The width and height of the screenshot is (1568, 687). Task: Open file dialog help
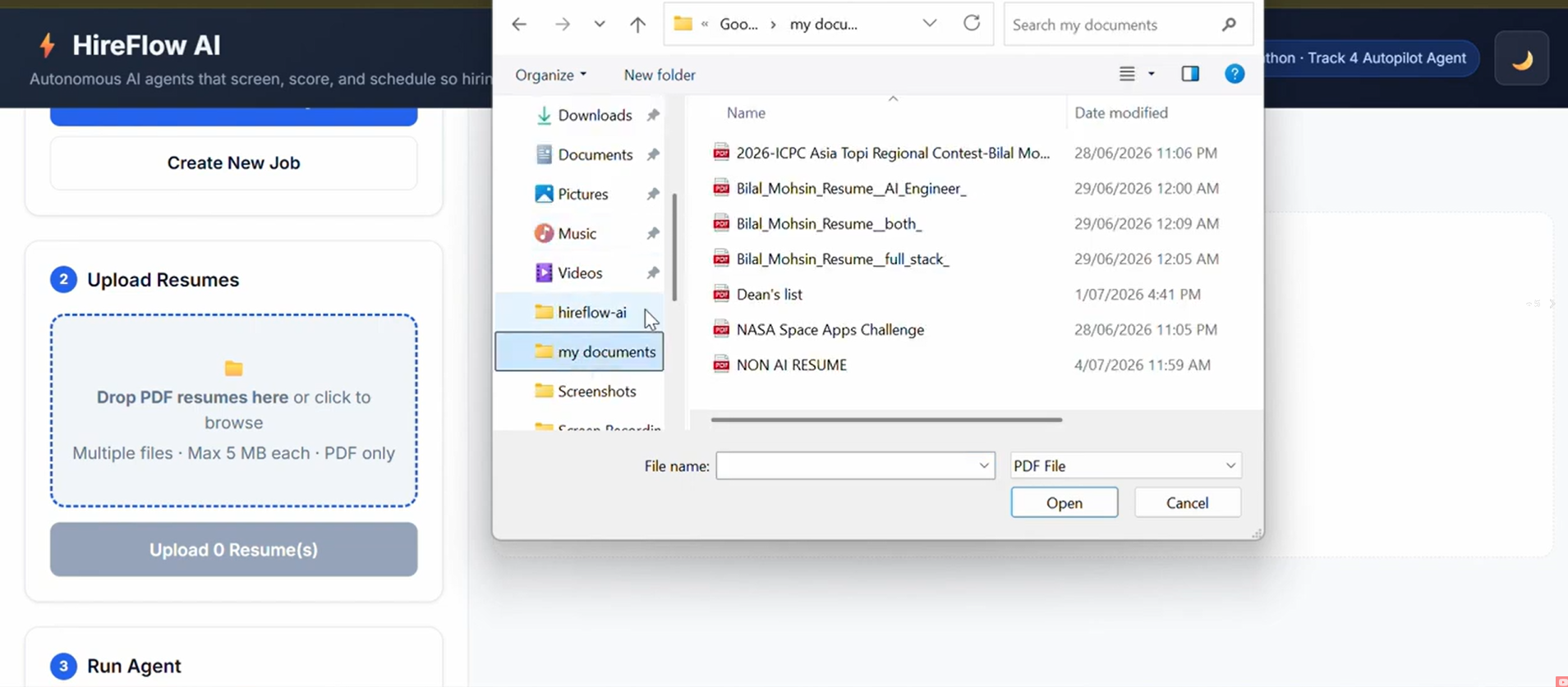[x=1234, y=74]
